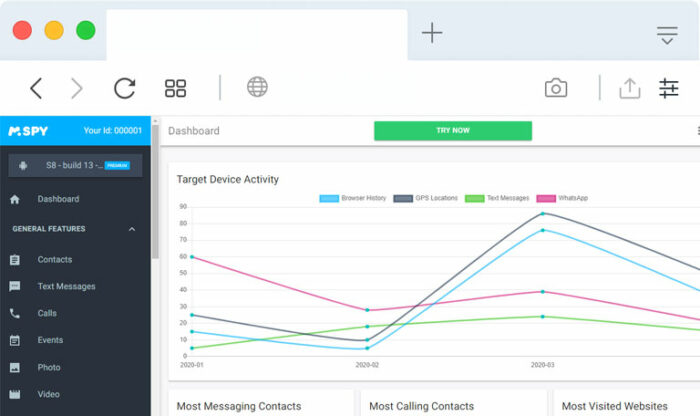This screenshot has width=700, height=416.
Task: Click the 2020-01 axis label
Action: click(192, 365)
